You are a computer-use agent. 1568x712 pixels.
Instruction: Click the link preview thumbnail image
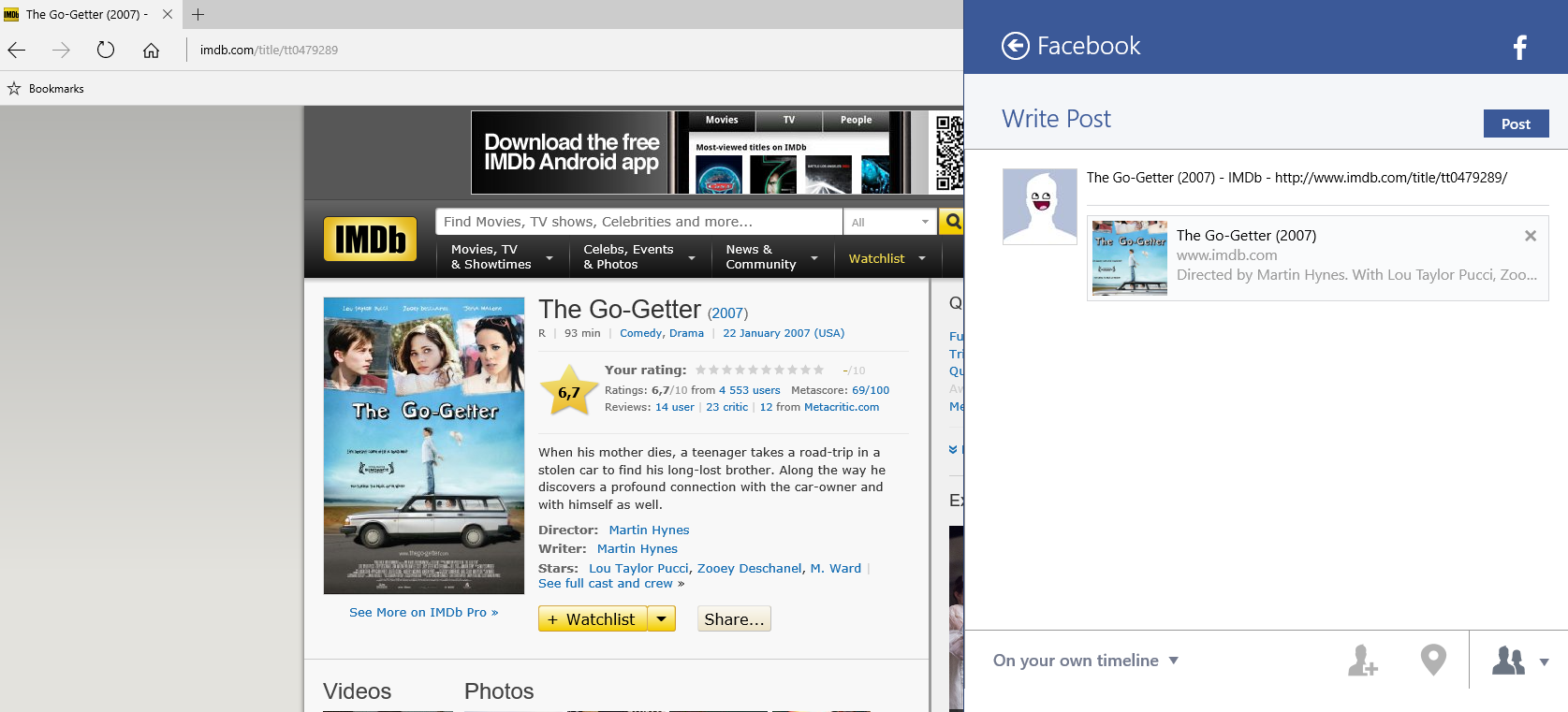(x=1130, y=258)
